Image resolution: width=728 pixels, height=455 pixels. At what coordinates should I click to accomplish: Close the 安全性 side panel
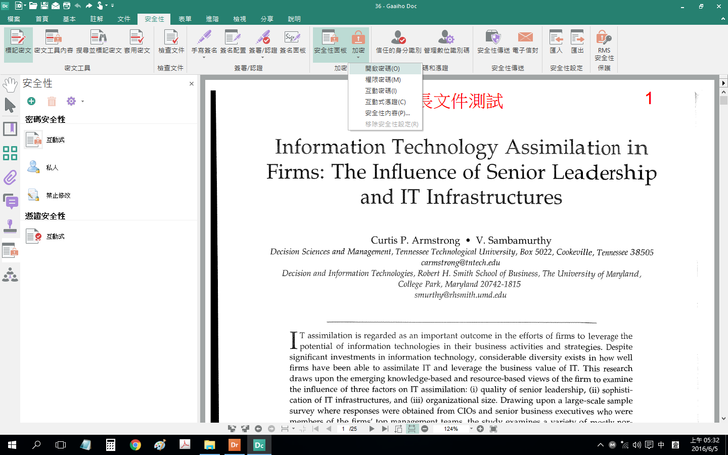point(192,84)
